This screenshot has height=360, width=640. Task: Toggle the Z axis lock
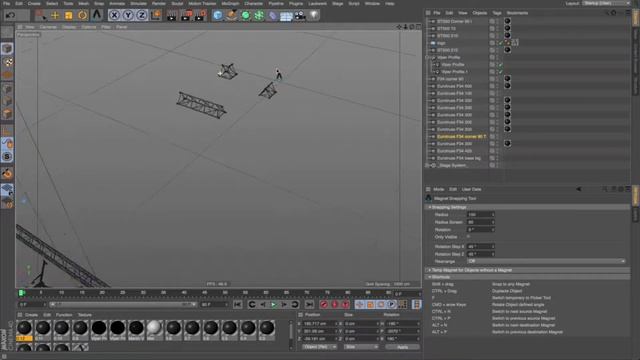[142, 16]
